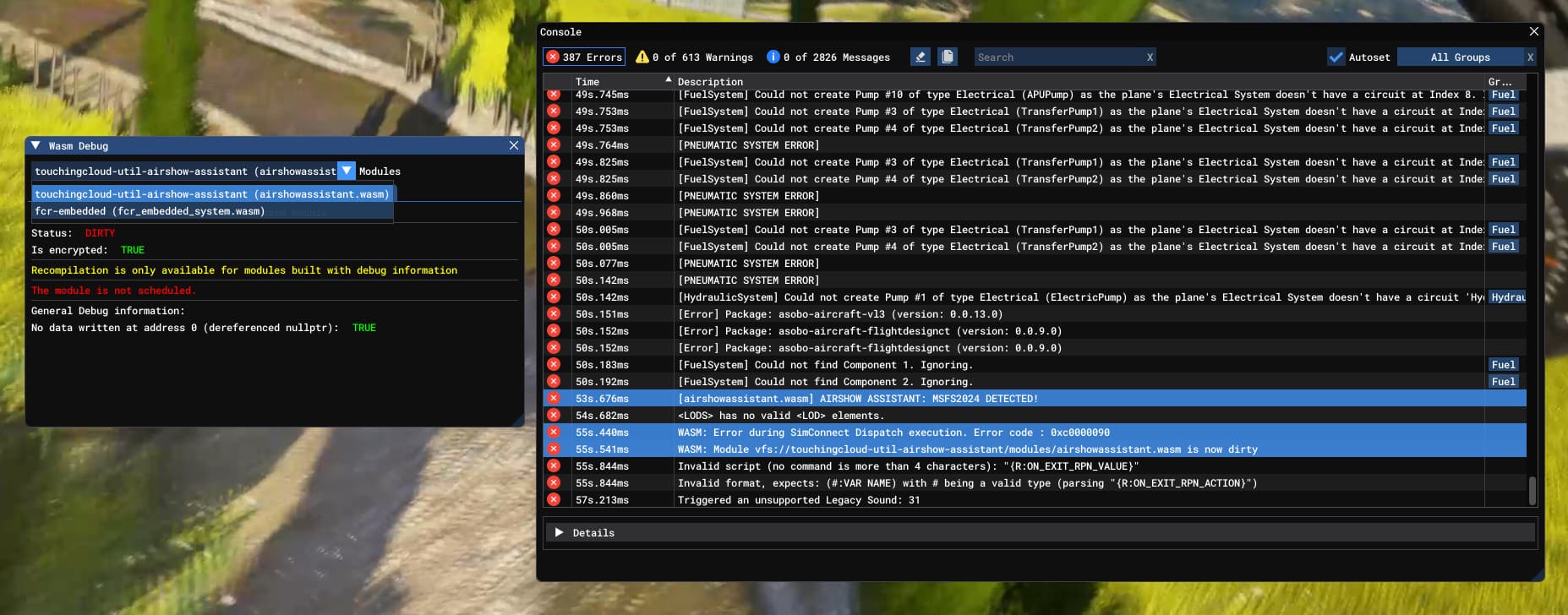This screenshot has height=615, width=1568.
Task: Open the Wasm module dropdown arrow
Action: pyautogui.click(x=347, y=171)
